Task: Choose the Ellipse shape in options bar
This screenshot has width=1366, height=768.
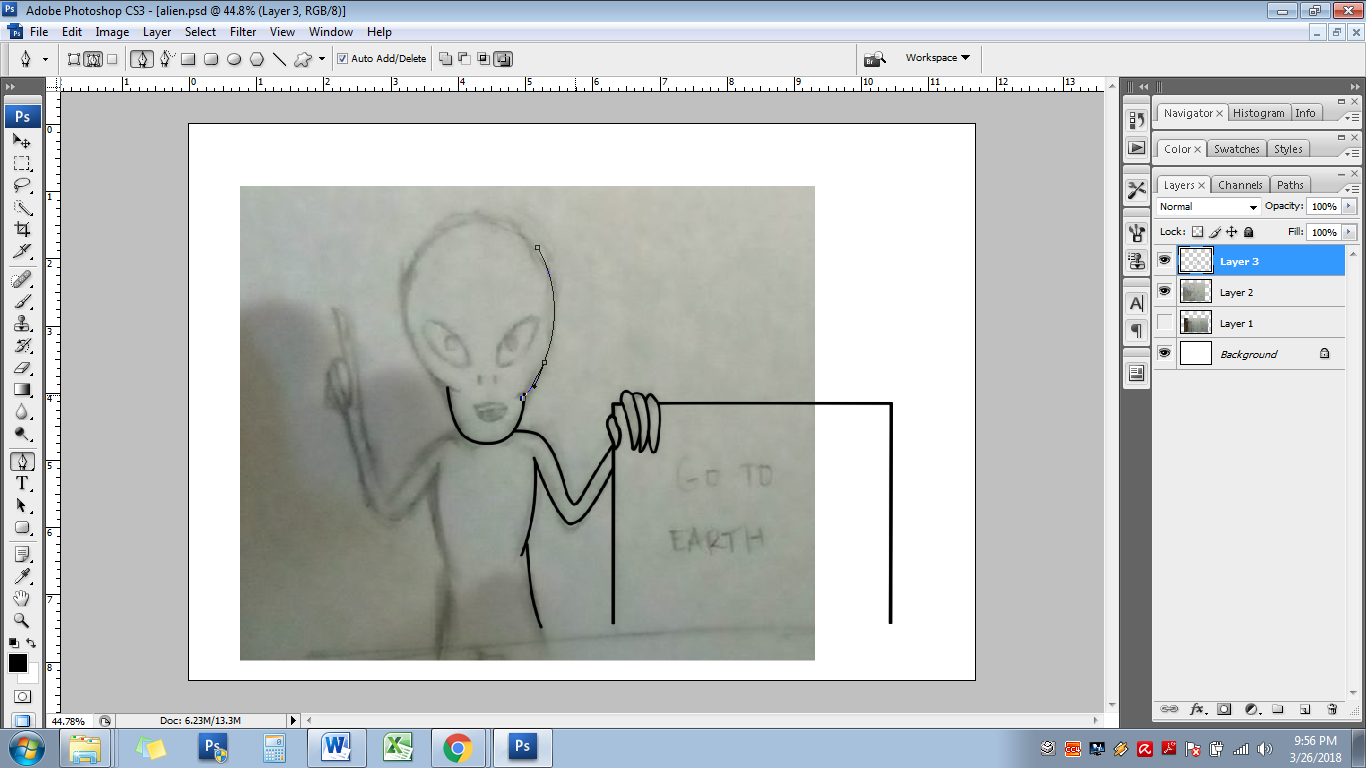Action: pos(234,59)
